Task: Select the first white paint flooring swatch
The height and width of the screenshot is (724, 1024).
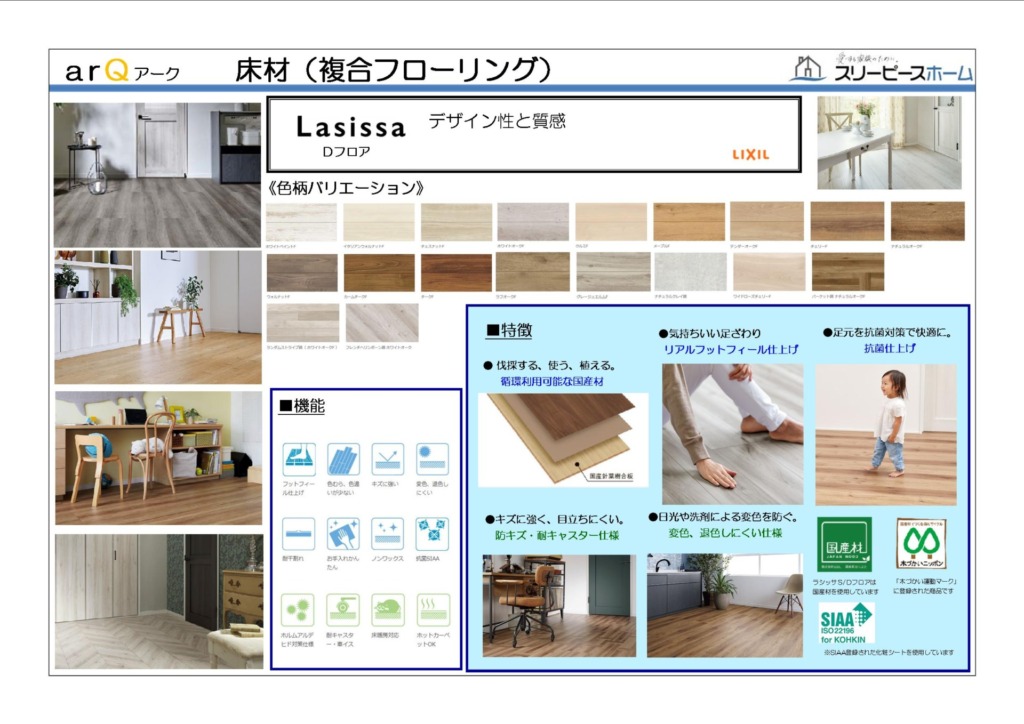Action: point(300,222)
